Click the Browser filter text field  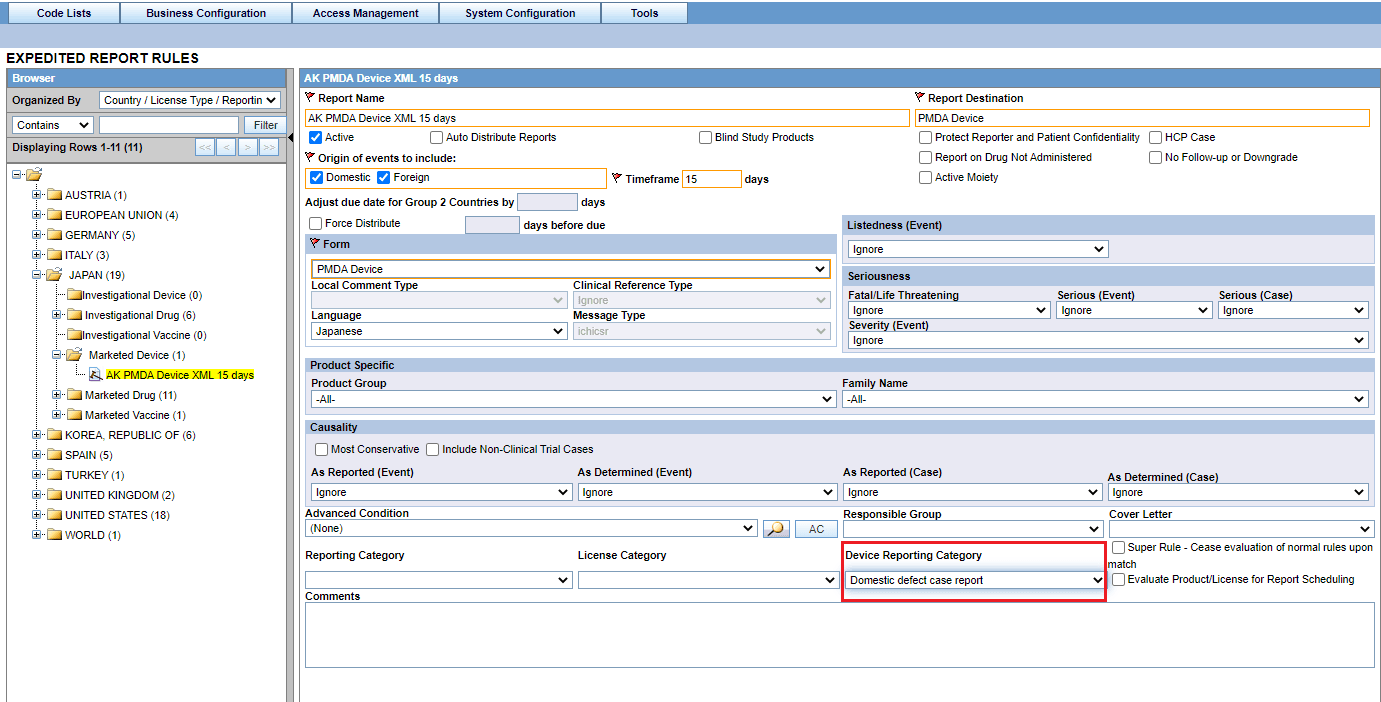169,125
